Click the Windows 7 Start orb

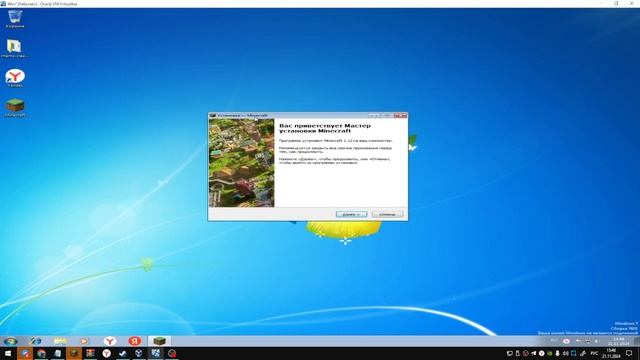point(10,341)
